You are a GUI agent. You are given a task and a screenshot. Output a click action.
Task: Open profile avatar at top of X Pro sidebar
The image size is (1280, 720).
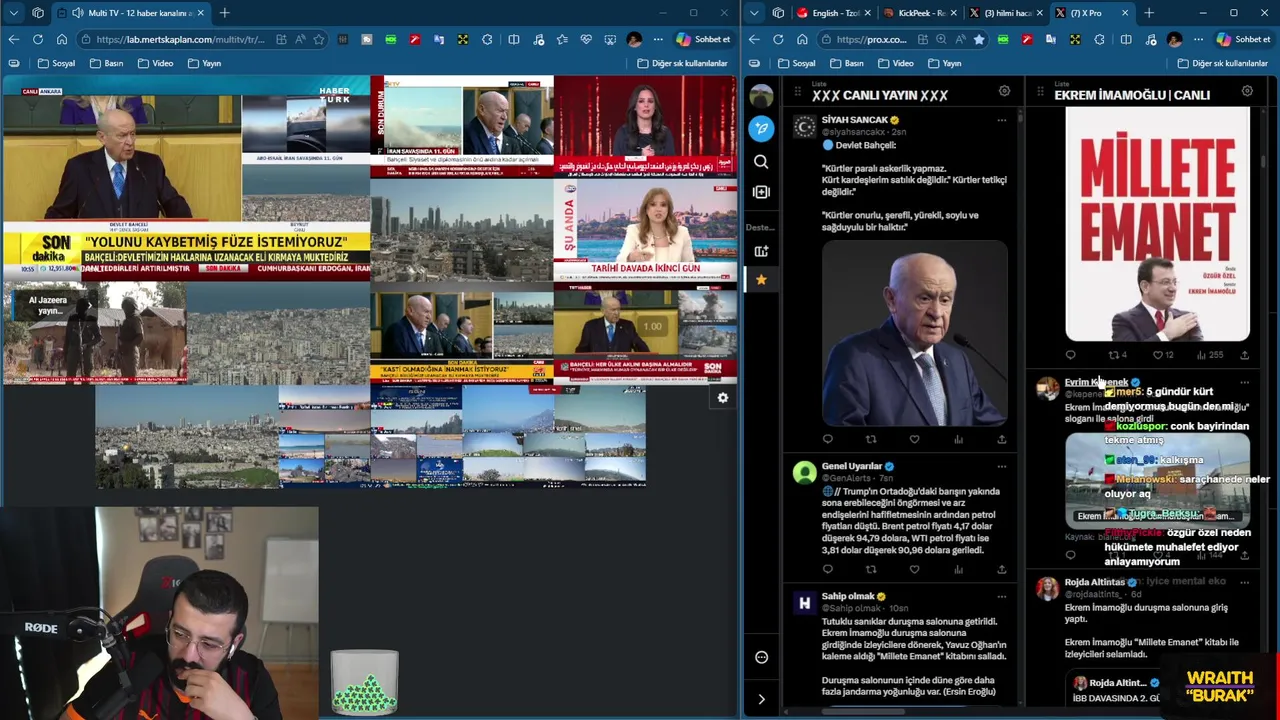click(761, 96)
